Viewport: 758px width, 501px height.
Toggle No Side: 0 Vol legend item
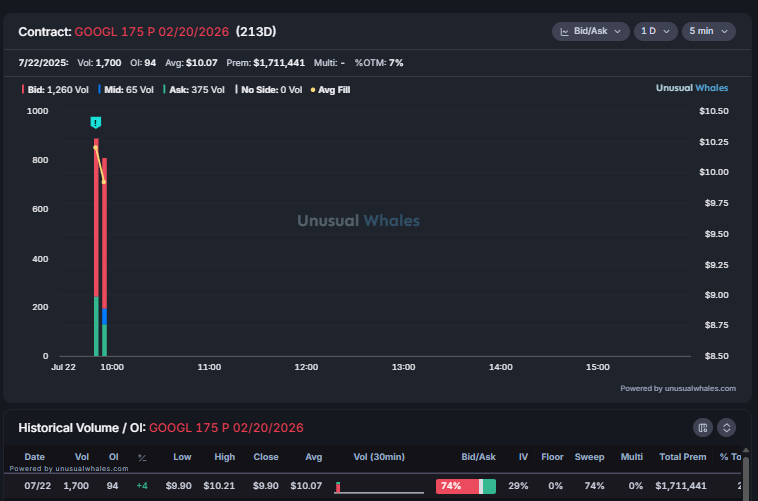pos(269,90)
